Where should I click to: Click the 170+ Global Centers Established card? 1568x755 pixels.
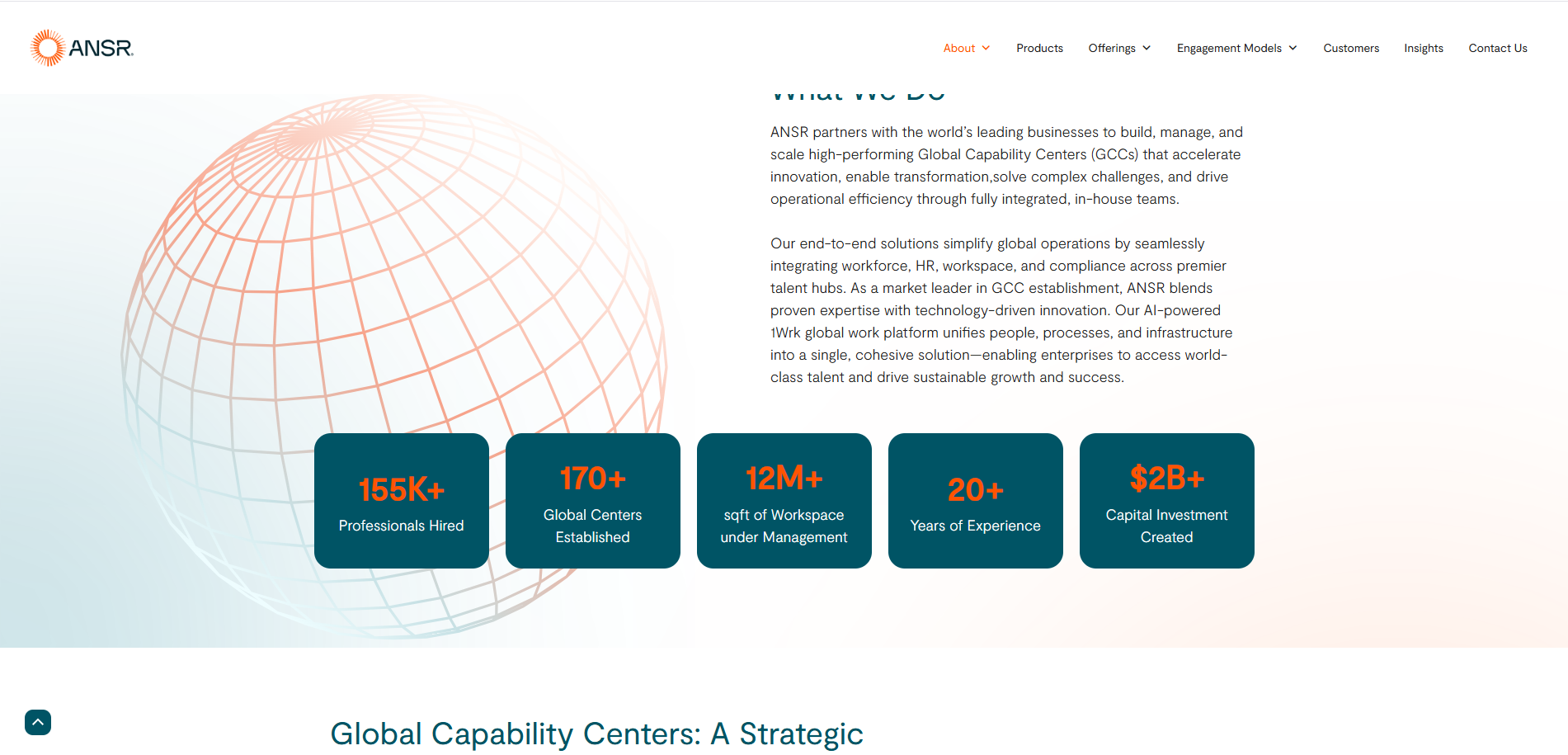pos(593,501)
